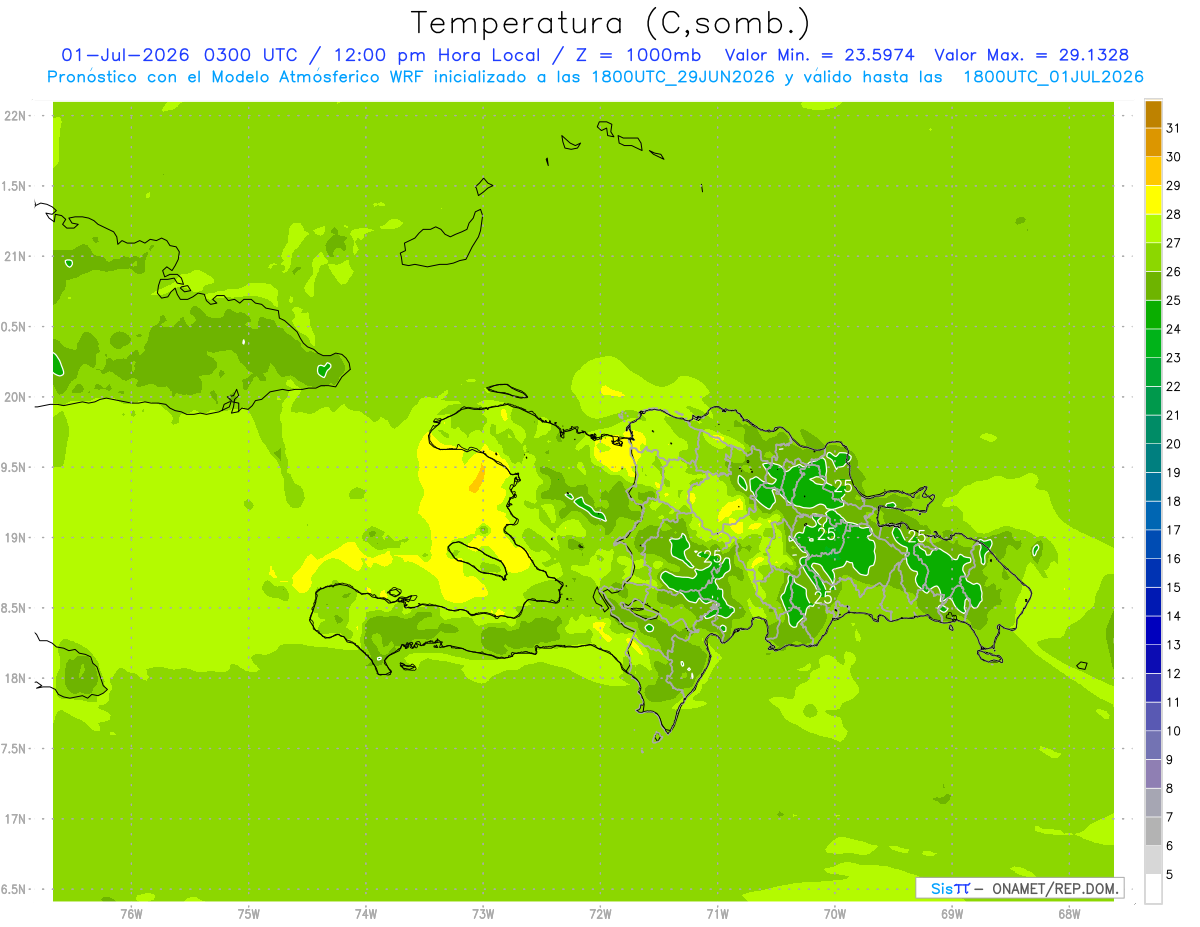1200x927 pixels.
Task: Click legend value 15
Action: [1174, 587]
